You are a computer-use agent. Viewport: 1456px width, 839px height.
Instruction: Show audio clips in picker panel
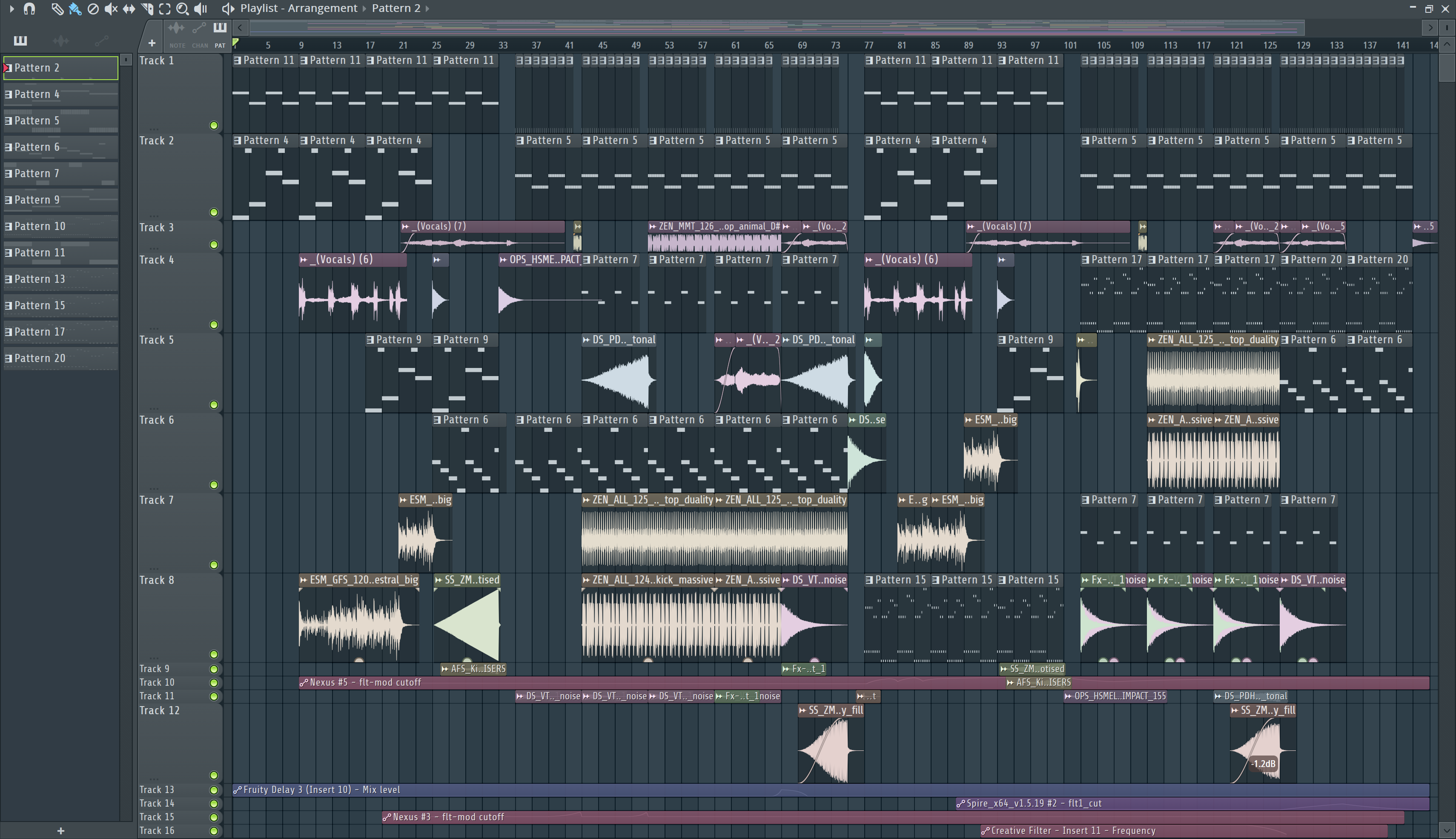(x=60, y=40)
